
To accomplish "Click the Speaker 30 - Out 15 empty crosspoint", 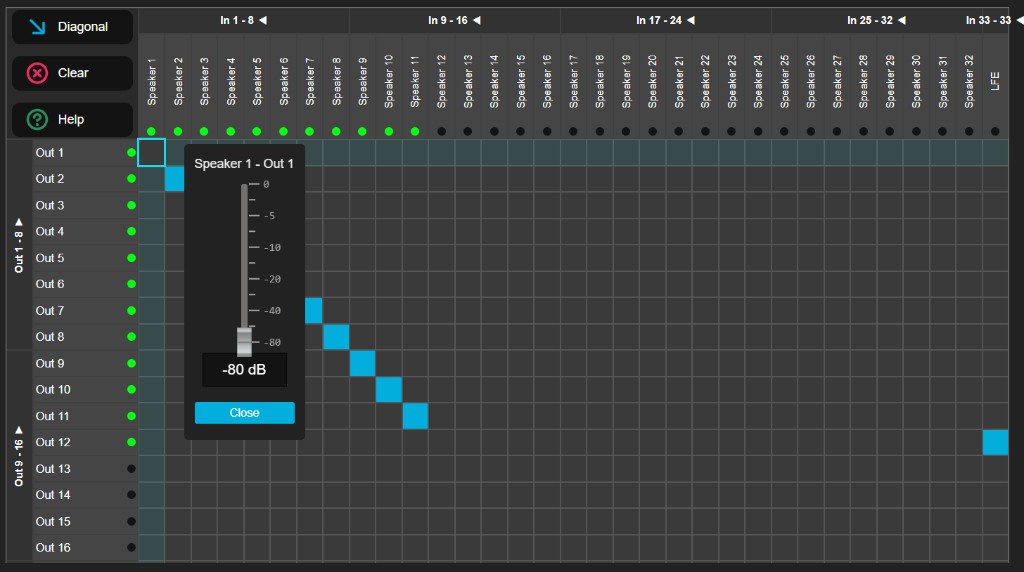I will [x=916, y=522].
